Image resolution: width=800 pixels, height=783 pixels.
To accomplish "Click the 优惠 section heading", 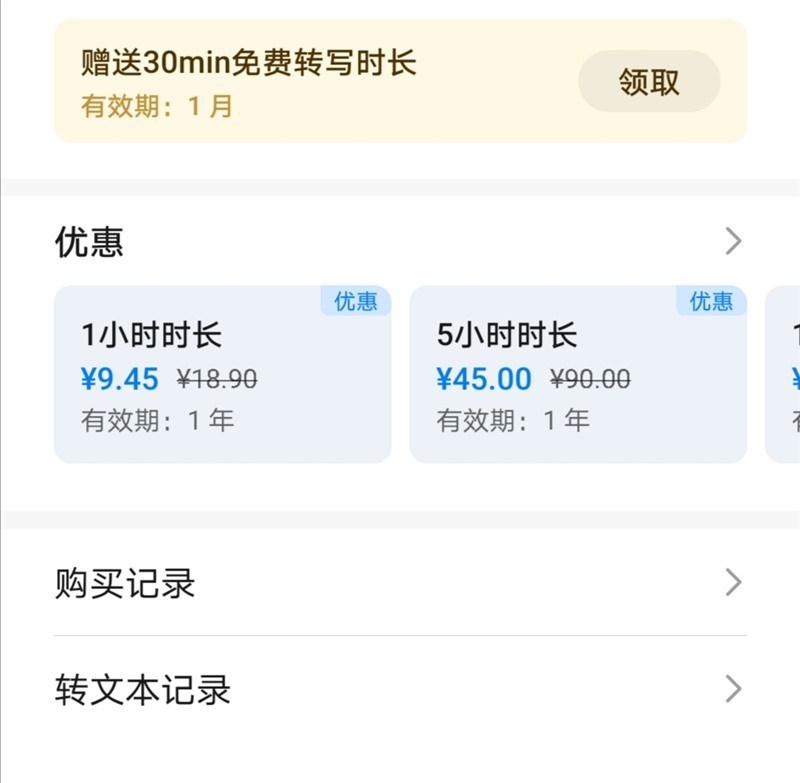I will coord(89,242).
